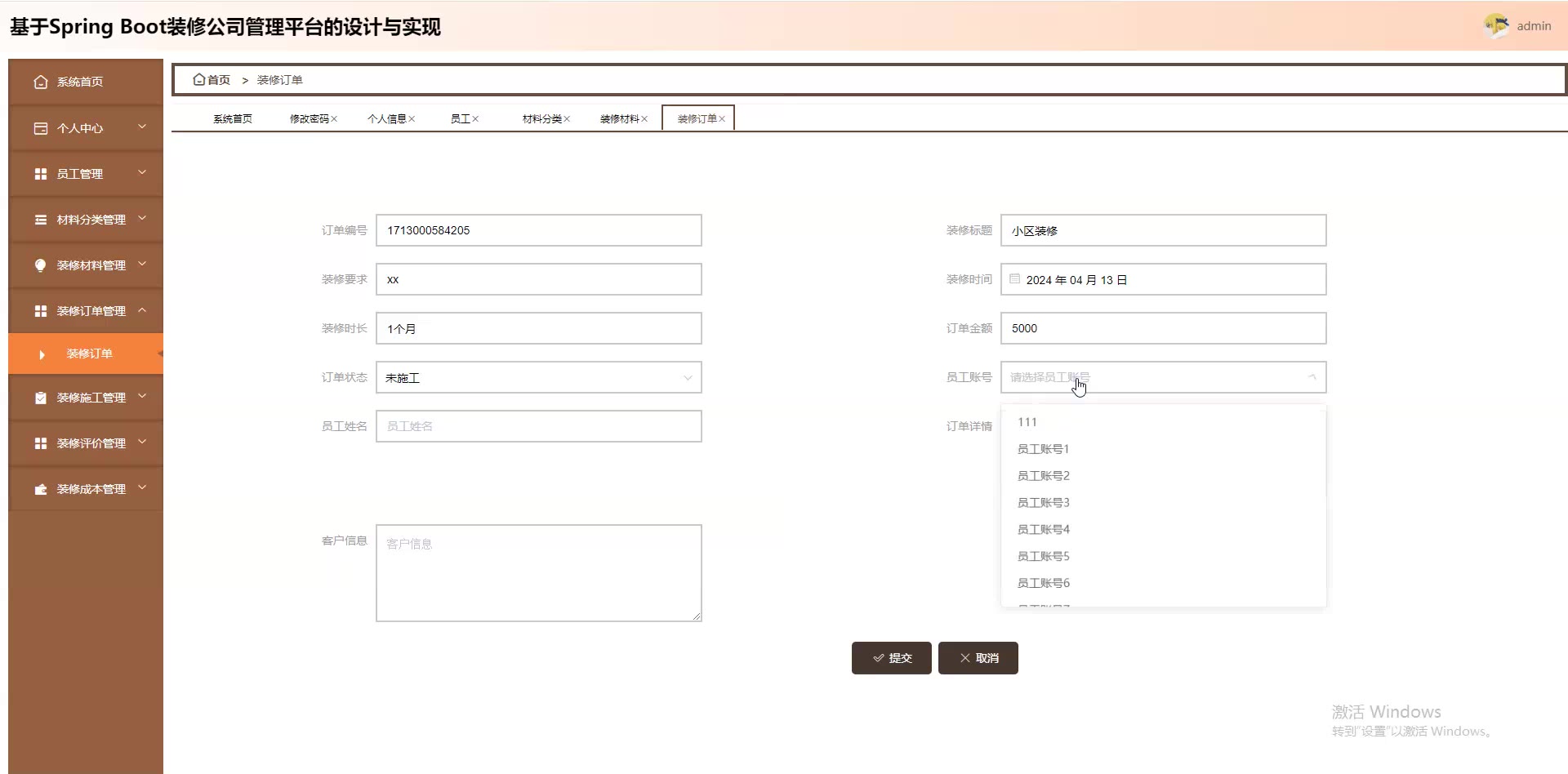Focus the 订单编号 input field
Viewport: 1568px width, 774px height.
[x=539, y=230]
